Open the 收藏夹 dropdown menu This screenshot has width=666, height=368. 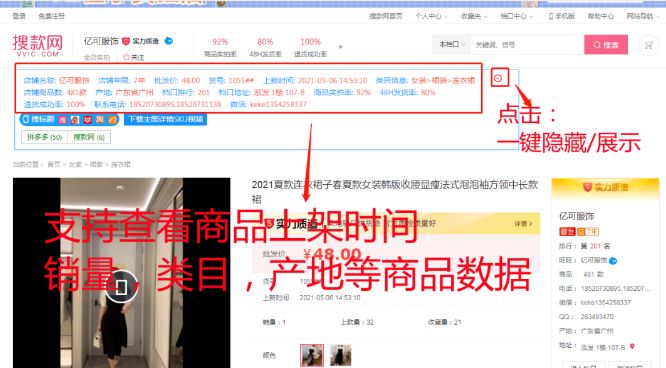click(x=474, y=16)
